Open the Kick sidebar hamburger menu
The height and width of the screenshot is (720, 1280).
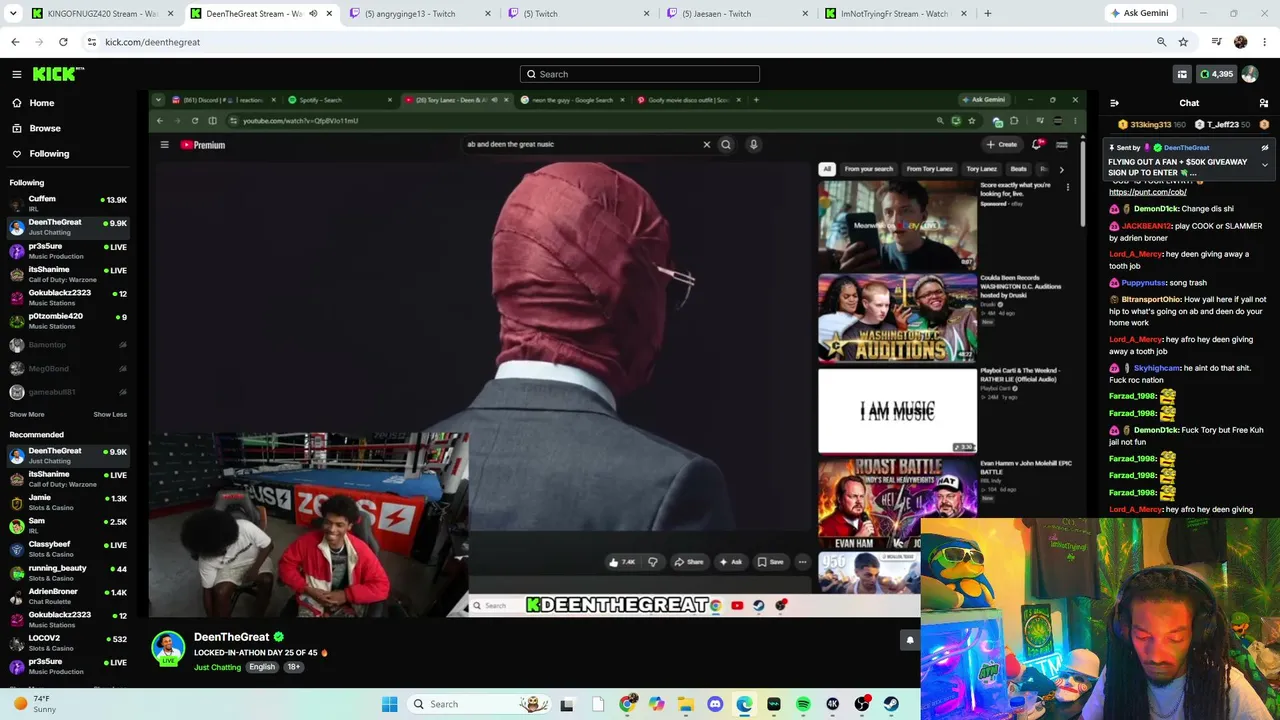[17, 74]
